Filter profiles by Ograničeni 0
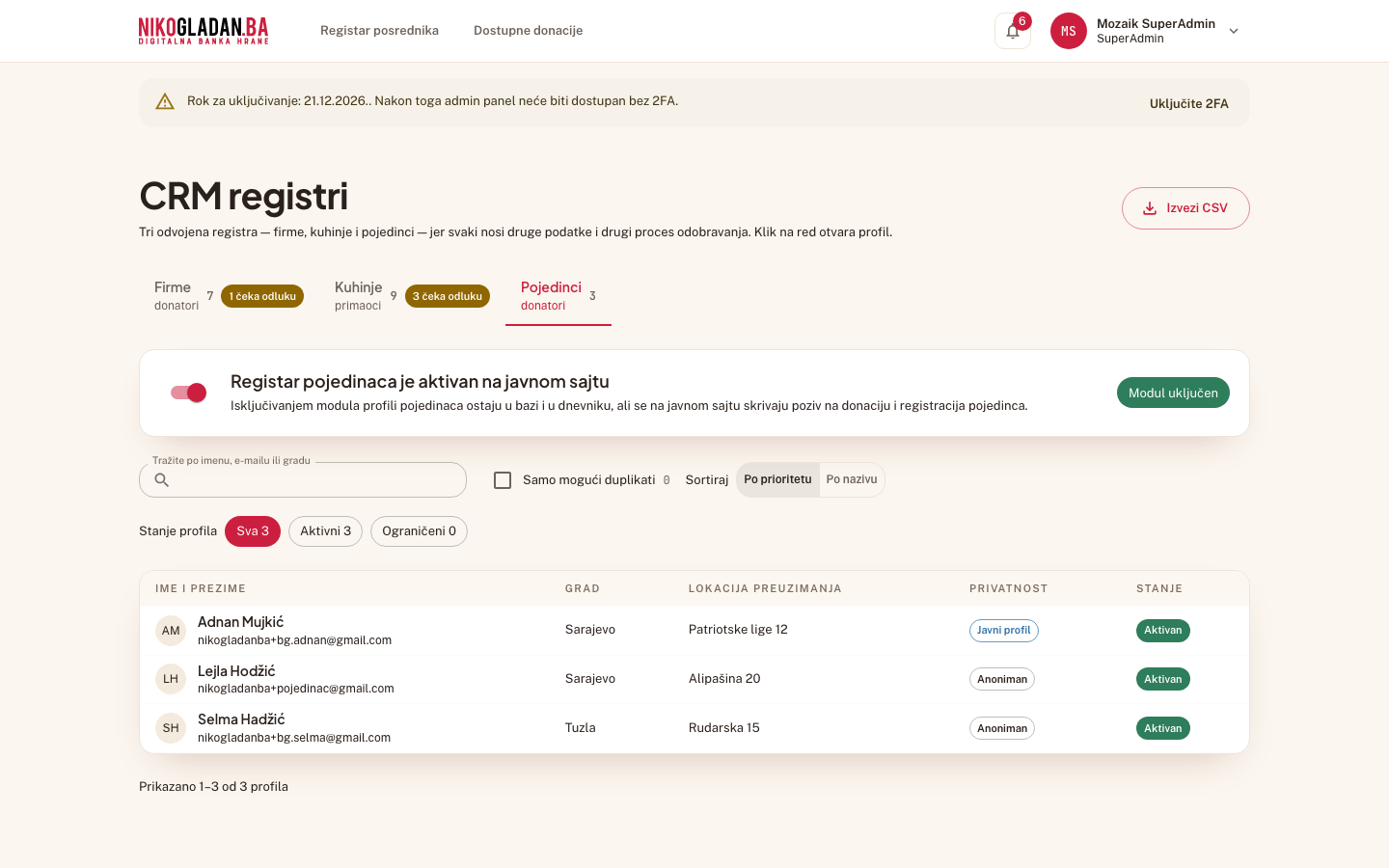Viewport: 1389px width, 868px height. (x=419, y=531)
